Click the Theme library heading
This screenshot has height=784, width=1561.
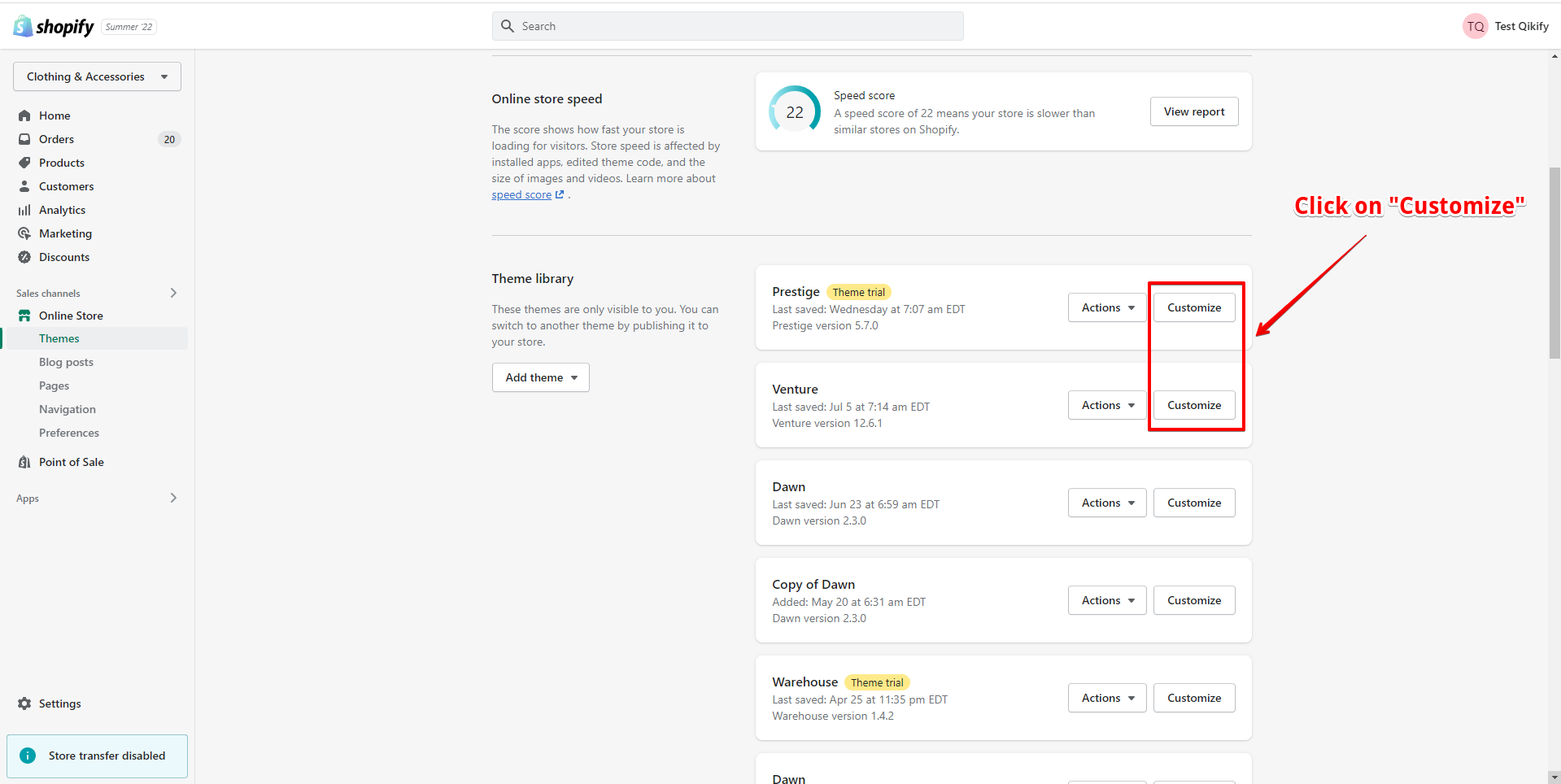pos(533,278)
